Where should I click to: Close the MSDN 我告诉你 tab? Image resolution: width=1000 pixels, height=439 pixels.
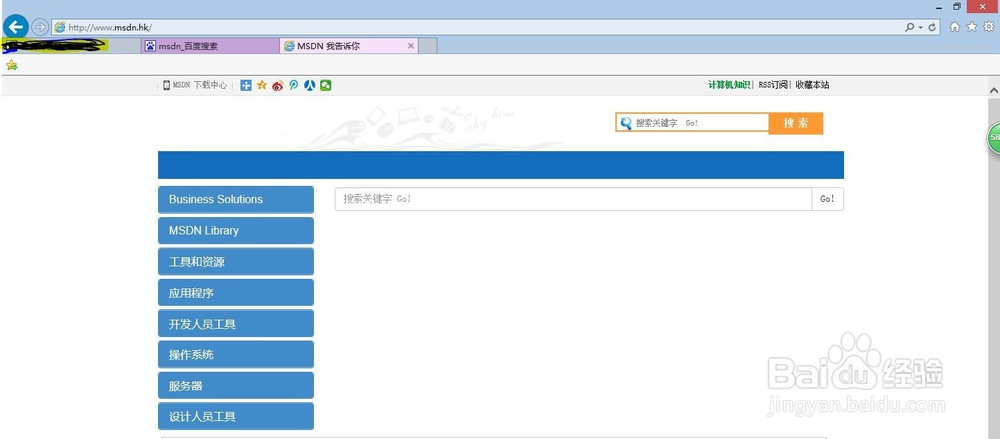click(x=410, y=46)
